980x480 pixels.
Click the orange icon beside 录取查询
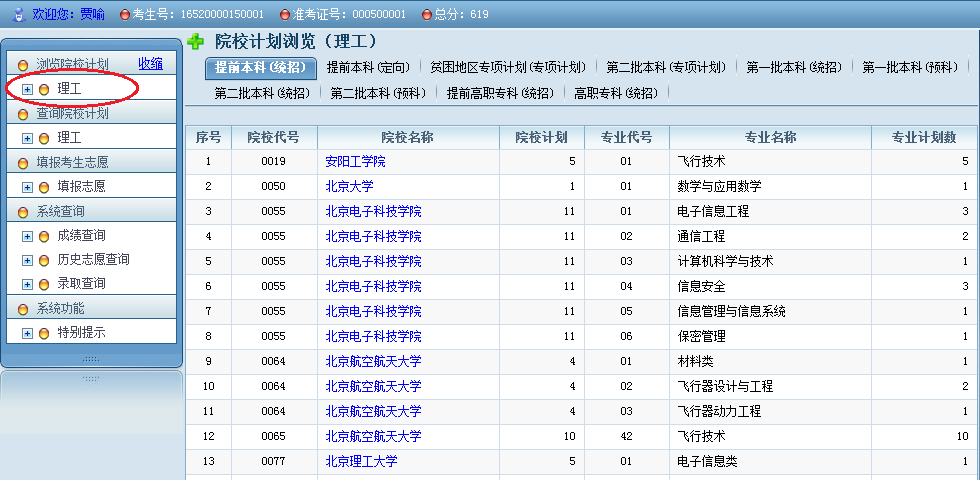44,284
